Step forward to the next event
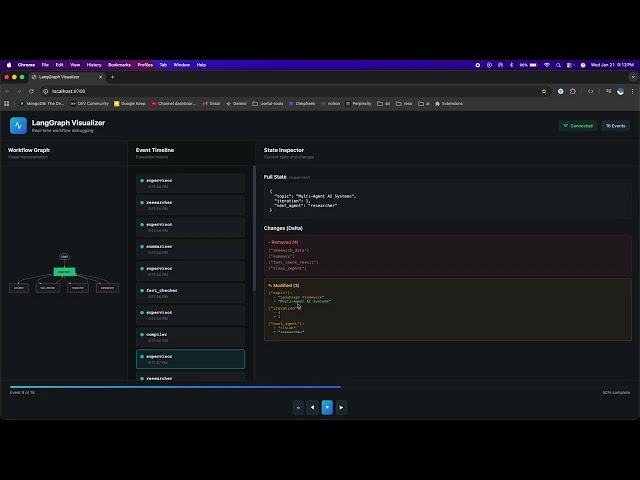The image size is (640, 480). (341, 407)
